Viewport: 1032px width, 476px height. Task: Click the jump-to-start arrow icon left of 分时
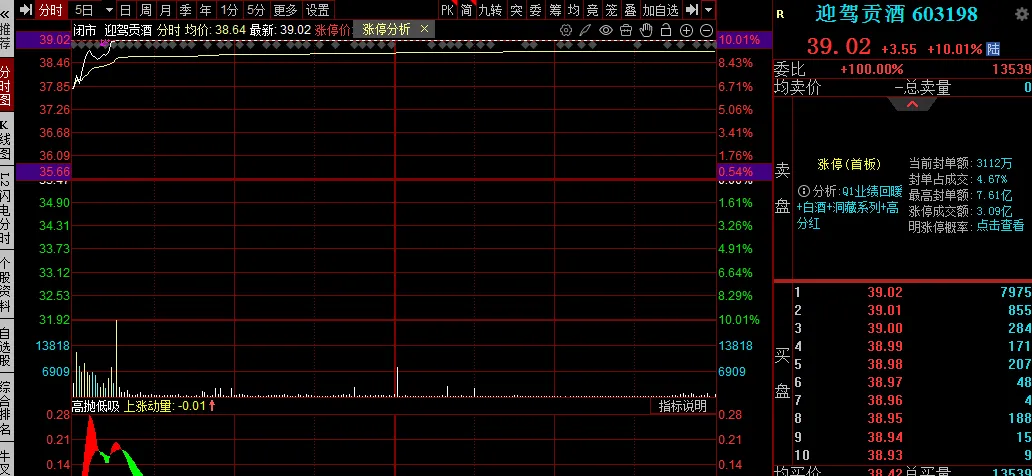point(26,10)
